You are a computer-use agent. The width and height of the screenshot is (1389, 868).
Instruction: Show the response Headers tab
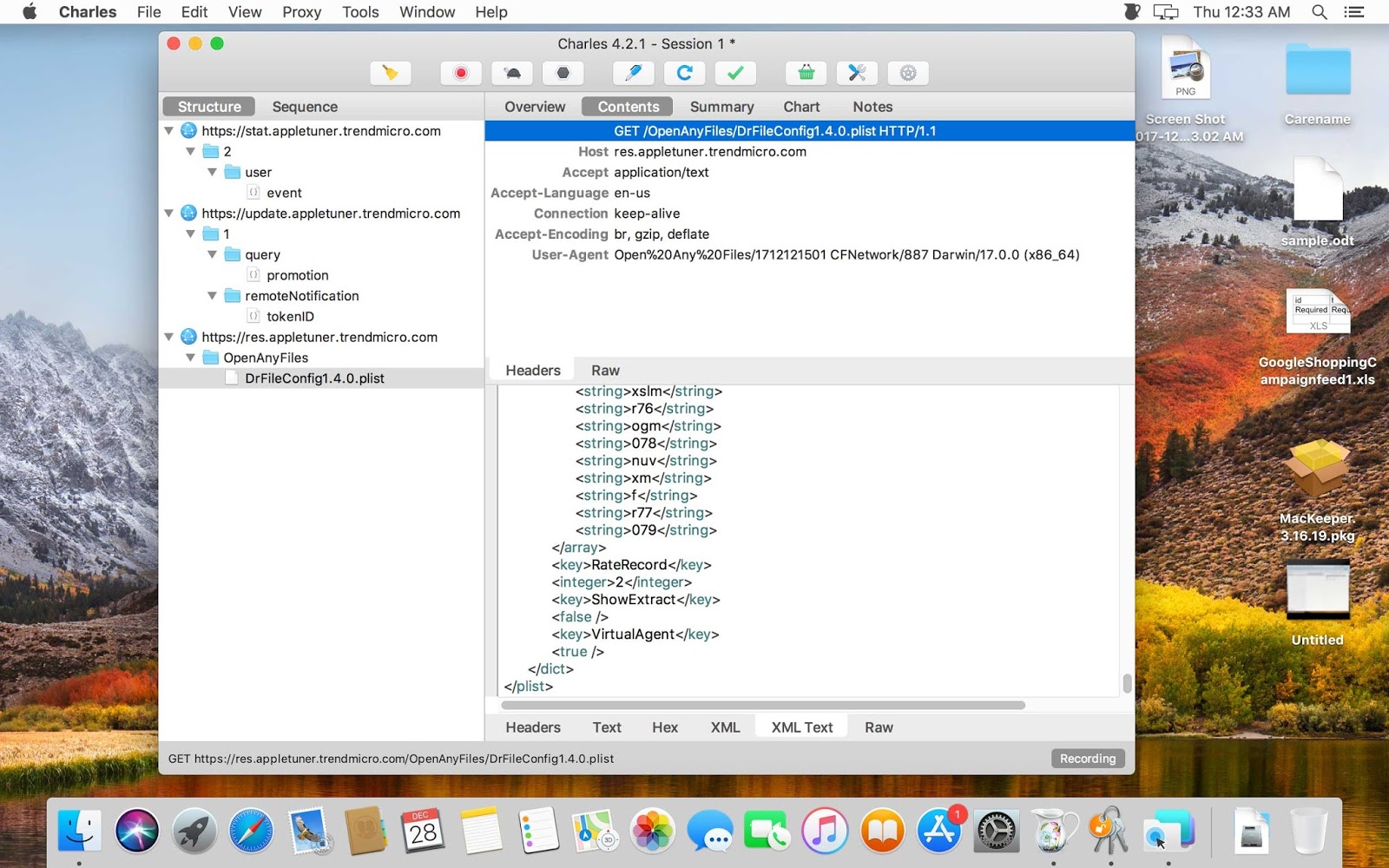(x=533, y=727)
